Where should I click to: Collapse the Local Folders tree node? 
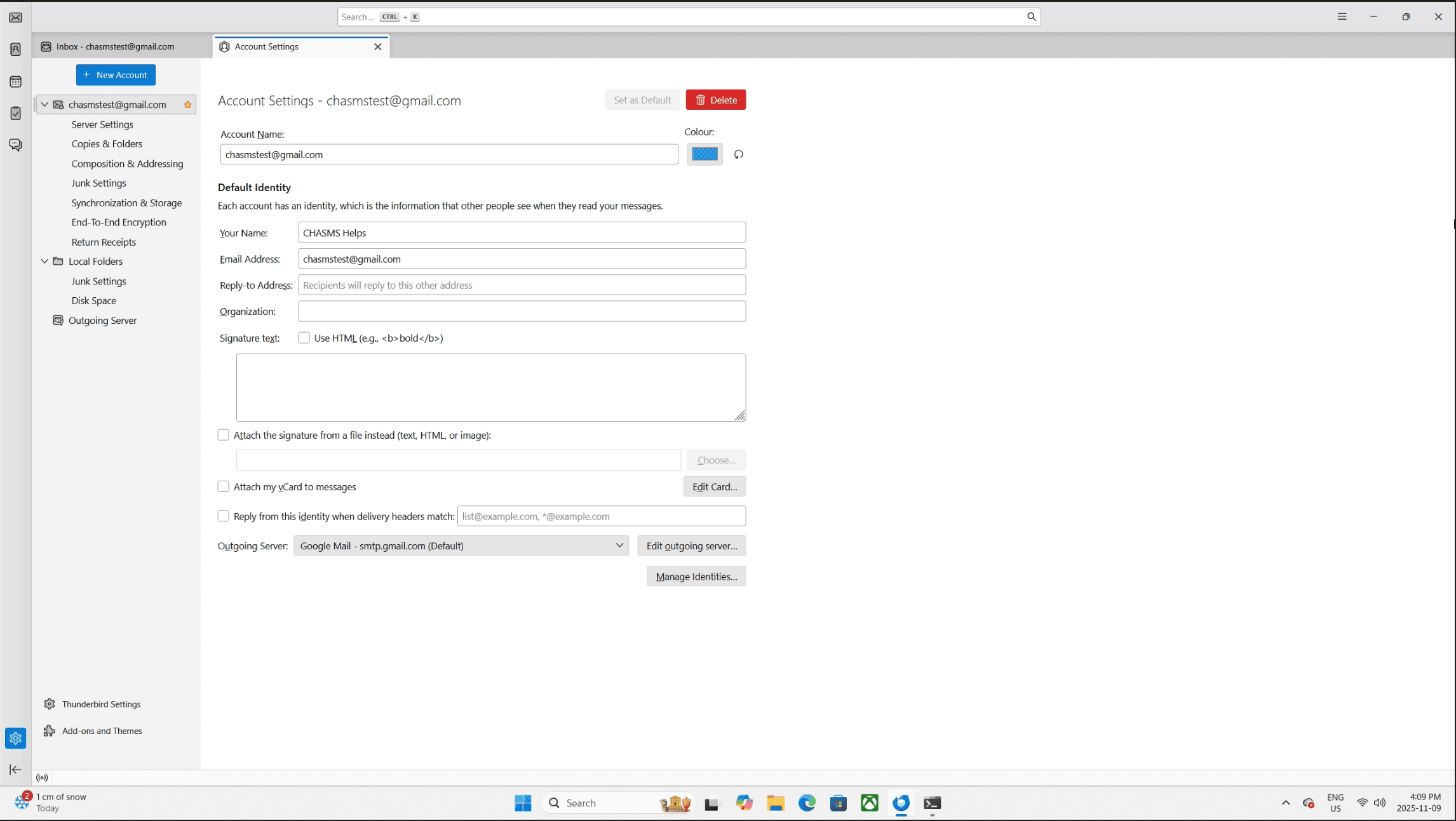click(44, 261)
